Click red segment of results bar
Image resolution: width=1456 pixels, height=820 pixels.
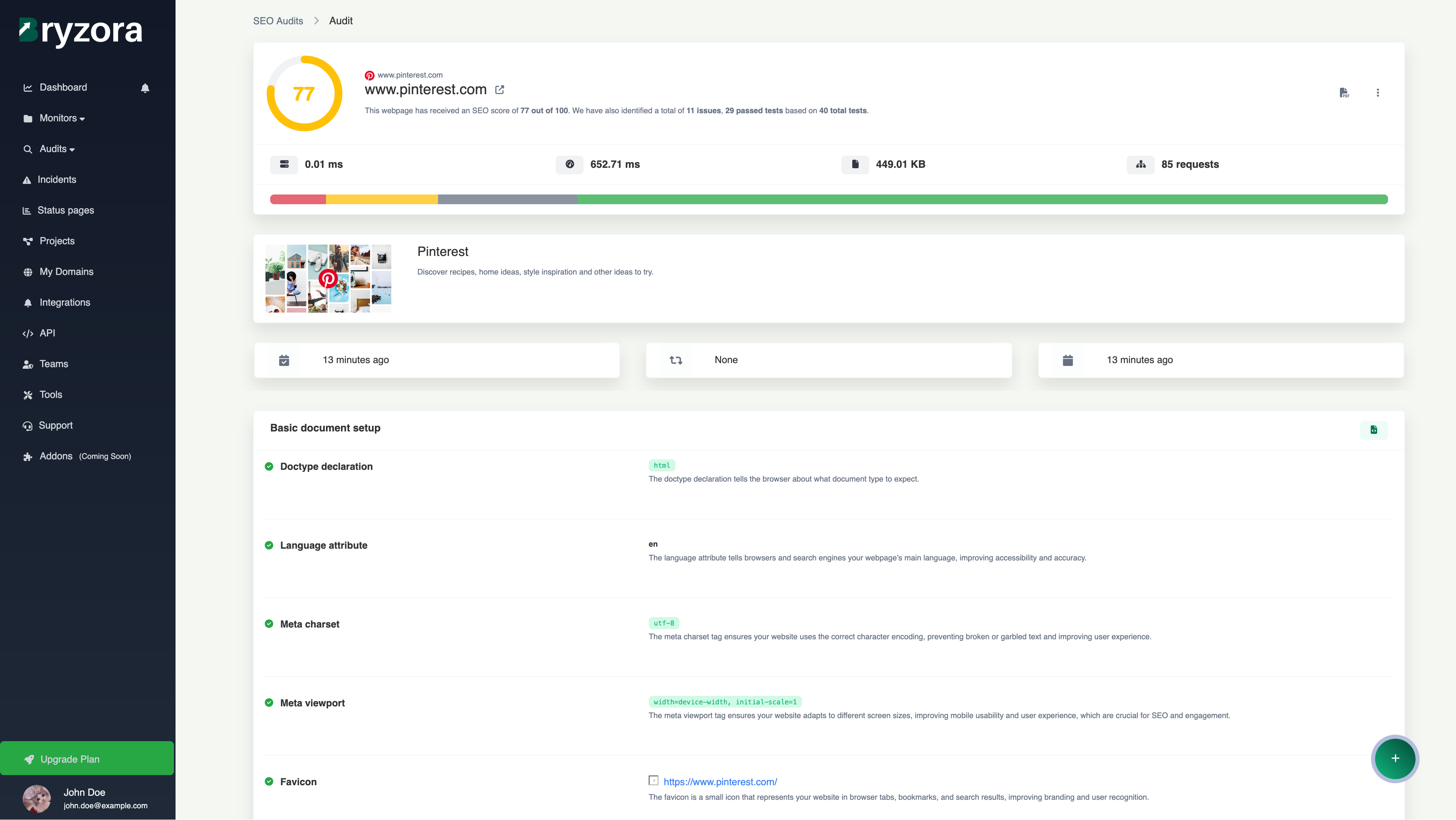tap(298, 199)
